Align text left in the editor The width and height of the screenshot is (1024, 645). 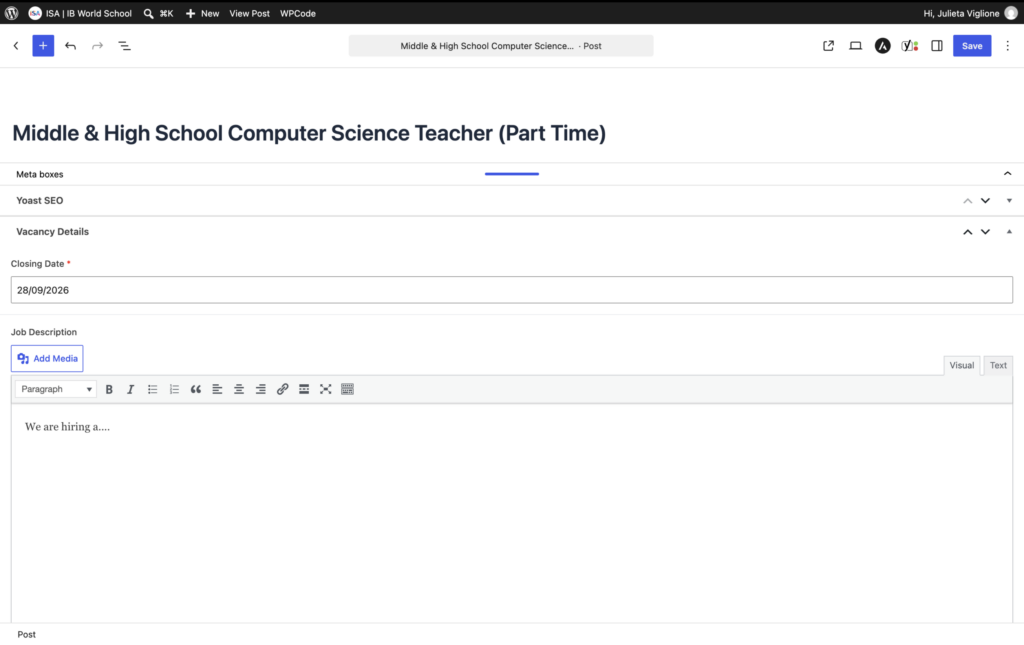217,389
